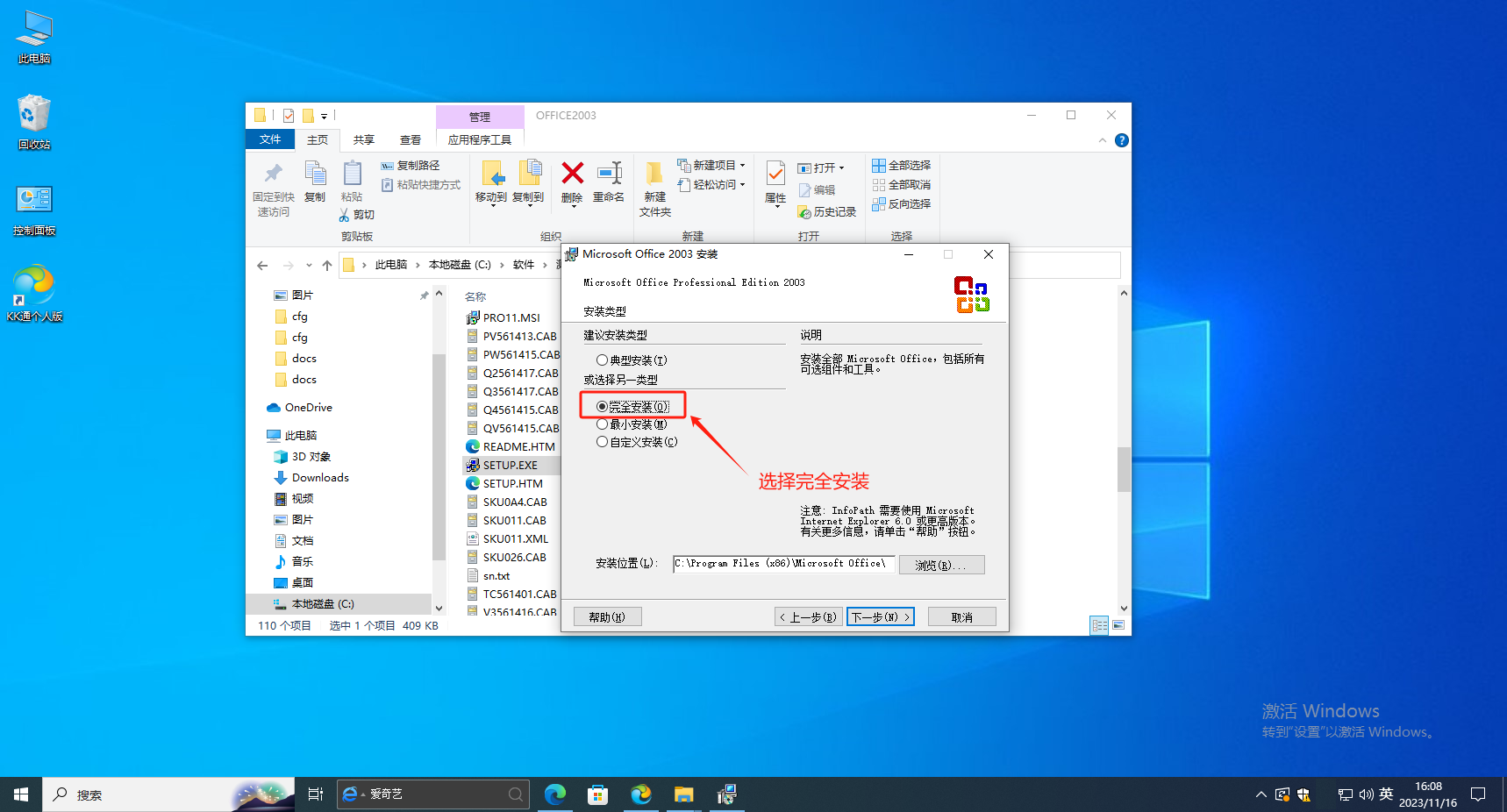Click the red Delete X icon
The height and width of the screenshot is (812, 1507).
[x=573, y=173]
